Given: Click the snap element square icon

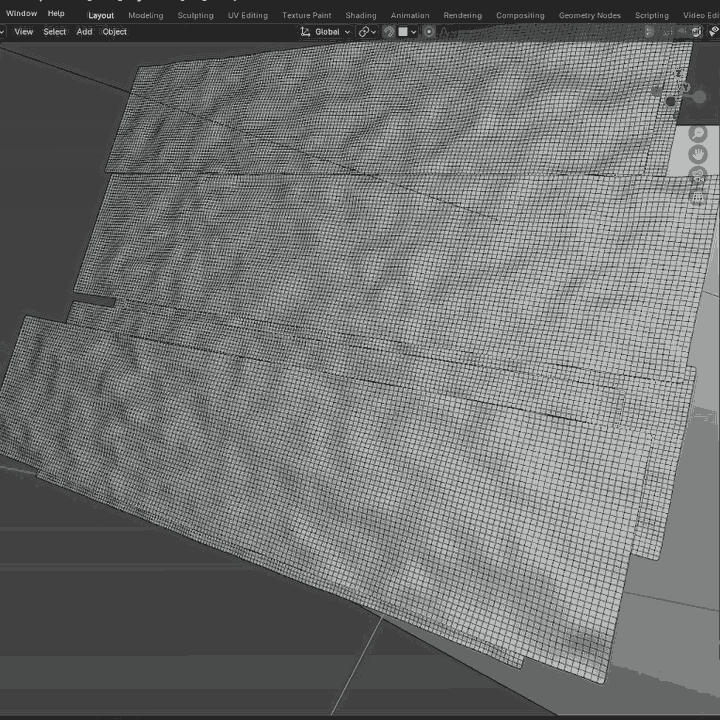Looking at the screenshot, I should 403,32.
